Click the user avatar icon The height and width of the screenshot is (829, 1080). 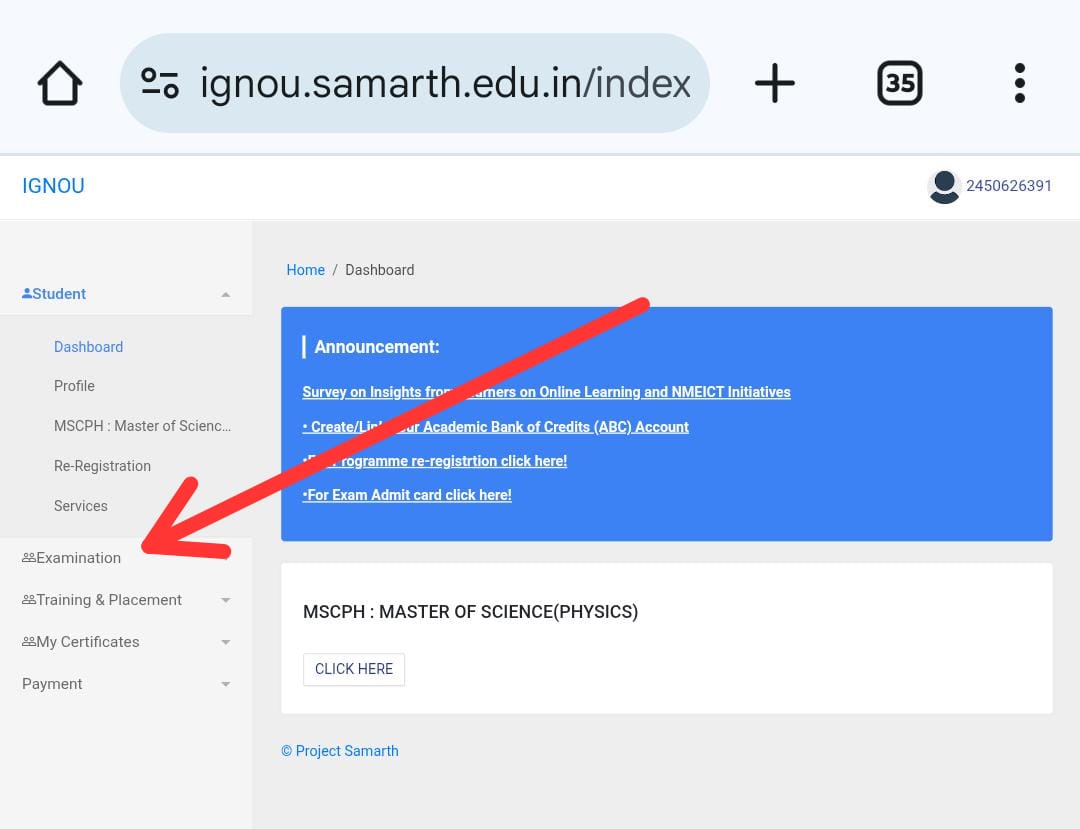tap(944, 187)
